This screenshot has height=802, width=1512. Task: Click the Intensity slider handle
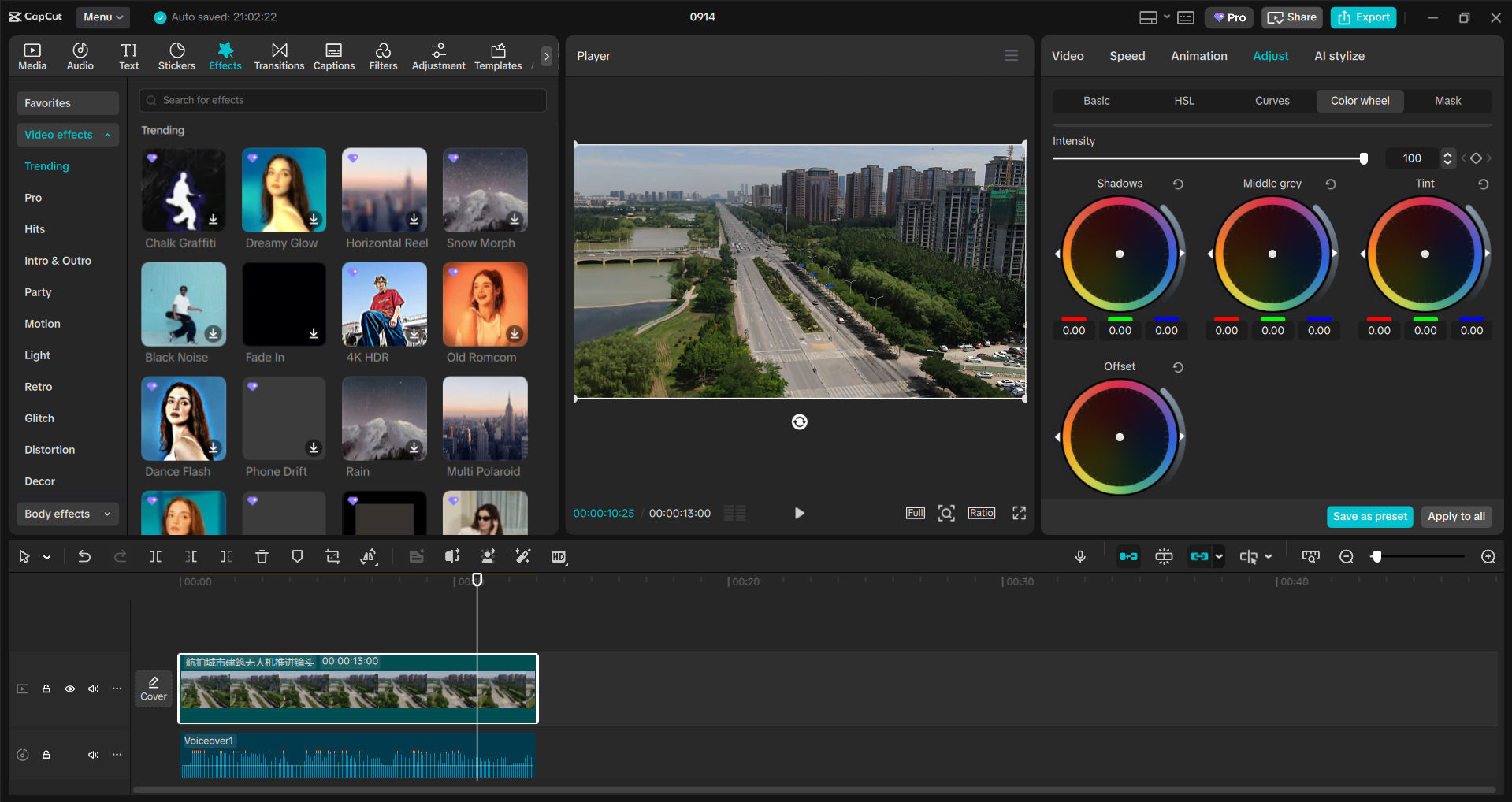click(x=1363, y=158)
